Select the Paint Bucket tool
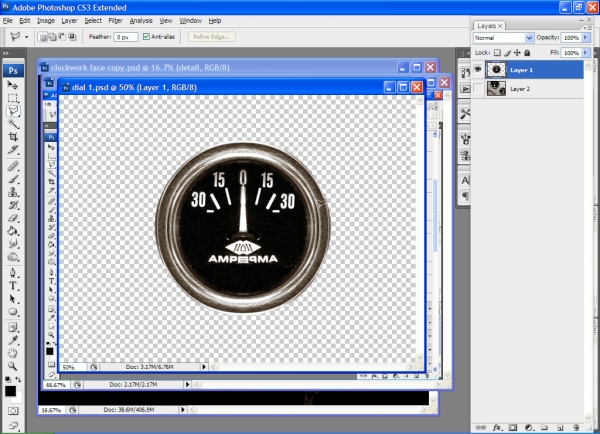Image resolution: width=600 pixels, height=434 pixels. click(x=13, y=231)
